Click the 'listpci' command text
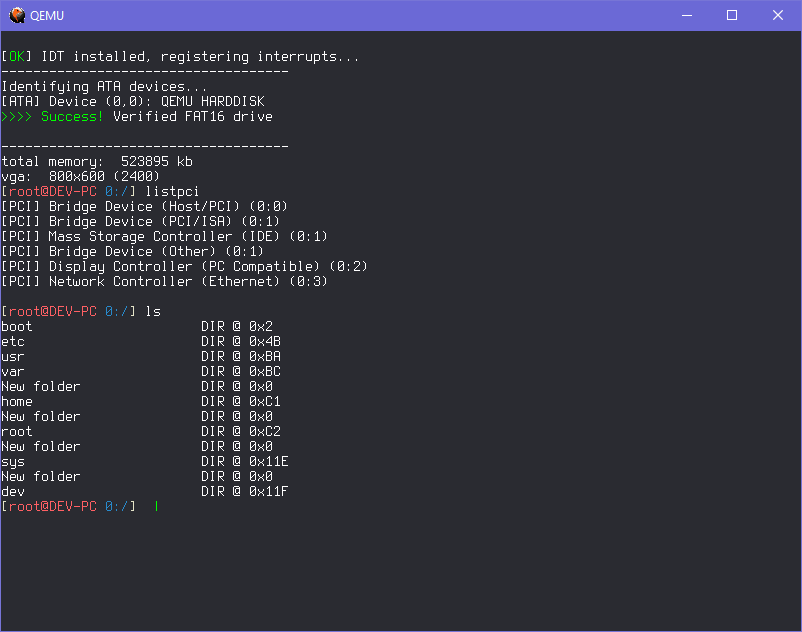The width and height of the screenshot is (802, 632). coord(172,192)
